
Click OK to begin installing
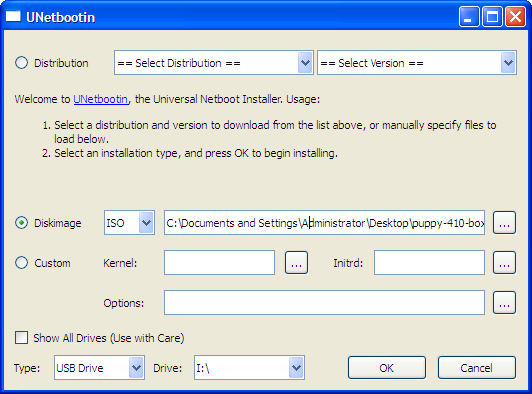tap(387, 368)
